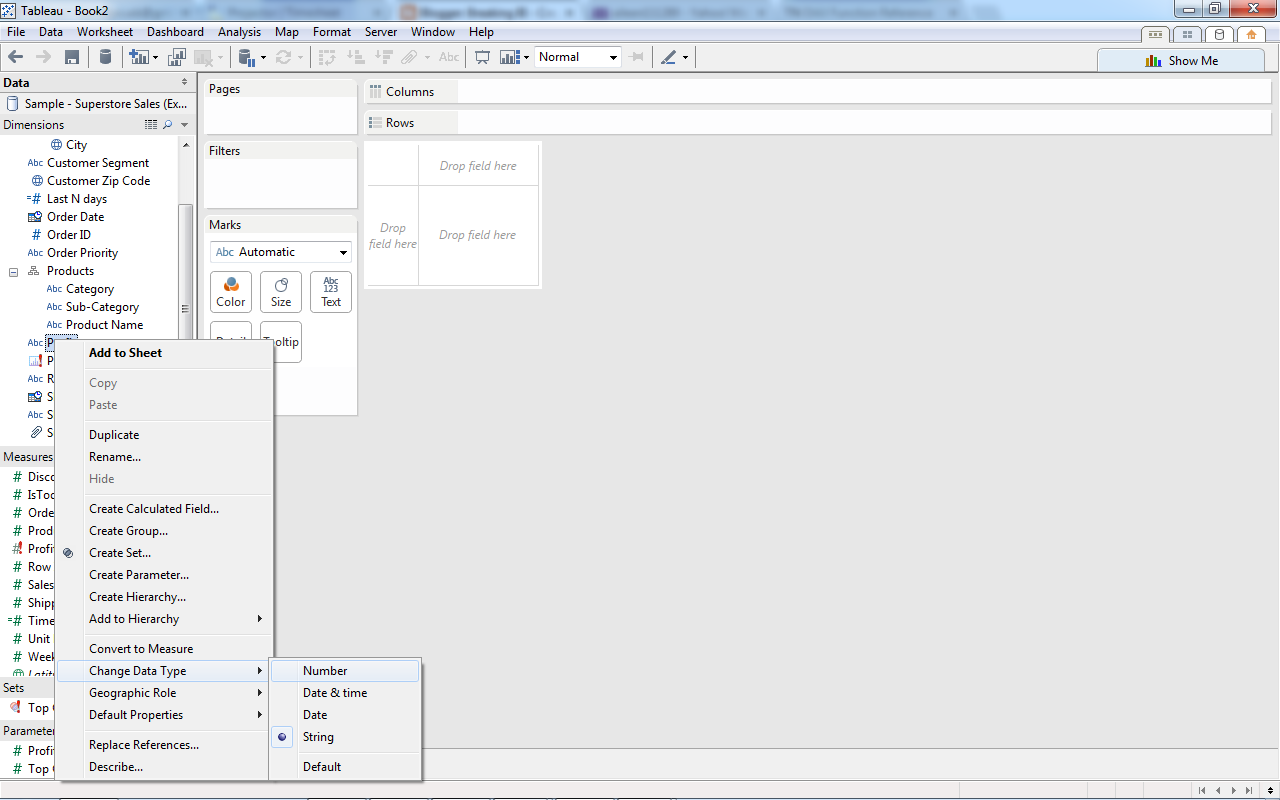Collapse the Products hierarchy
This screenshot has height=800, width=1280.
coord(13,271)
